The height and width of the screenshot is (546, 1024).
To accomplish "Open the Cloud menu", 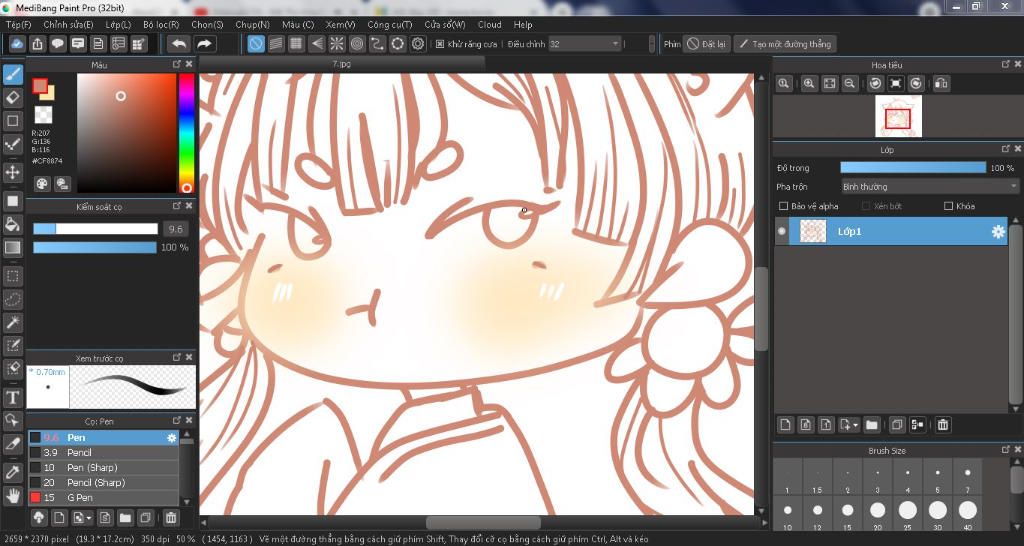I will point(489,25).
